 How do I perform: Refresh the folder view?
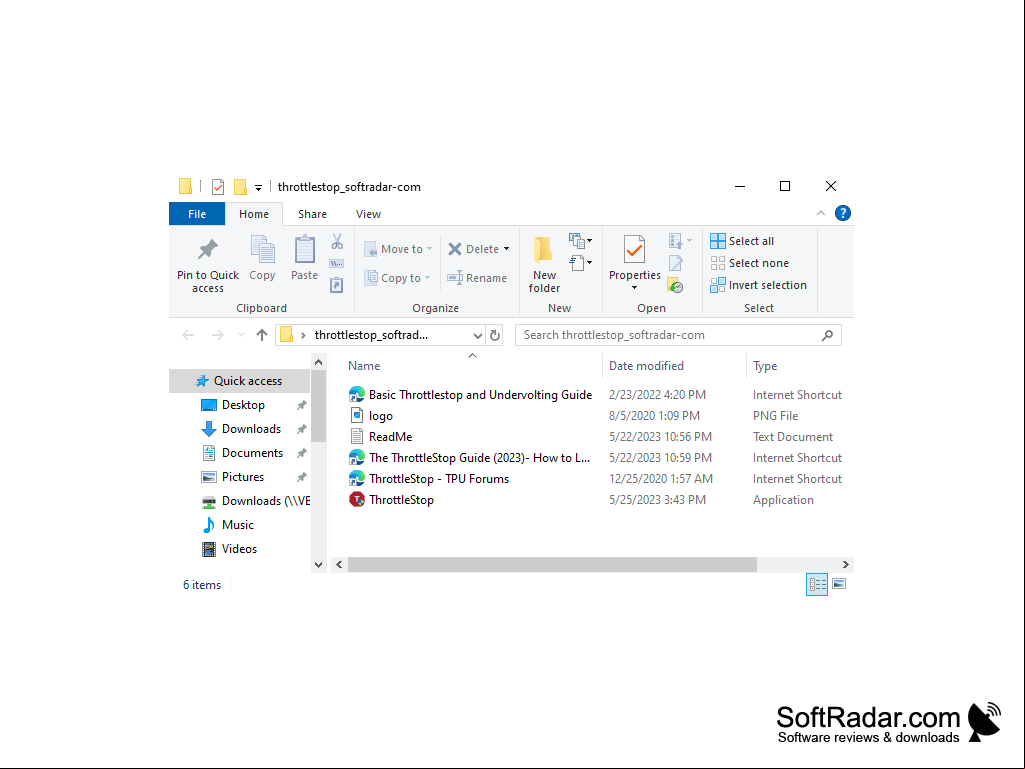click(x=495, y=335)
